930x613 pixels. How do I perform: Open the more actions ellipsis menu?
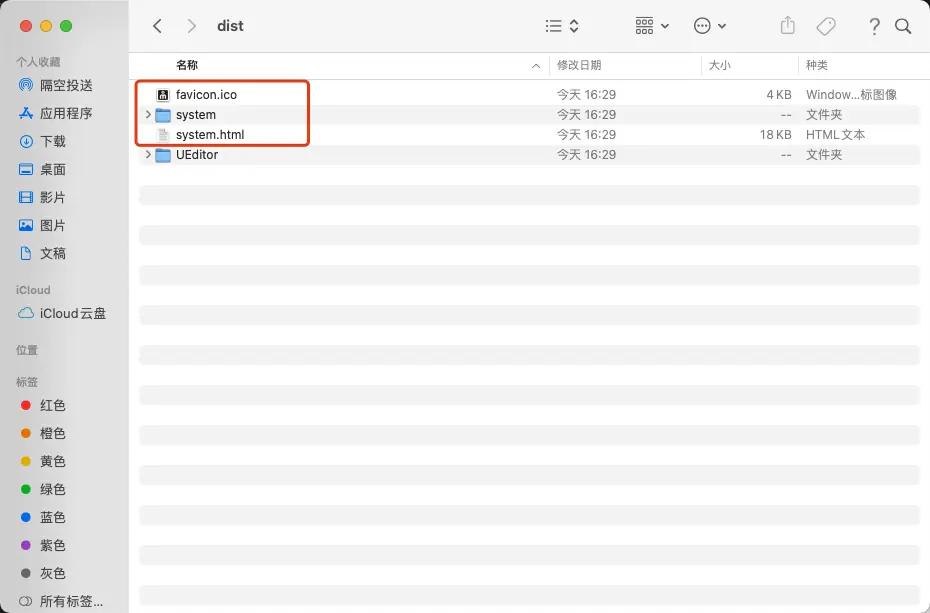[709, 26]
